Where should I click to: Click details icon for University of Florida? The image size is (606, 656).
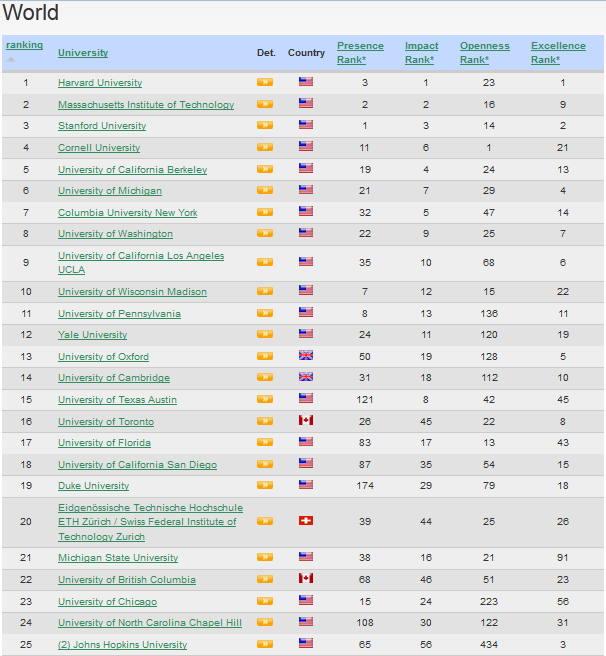coord(265,442)
